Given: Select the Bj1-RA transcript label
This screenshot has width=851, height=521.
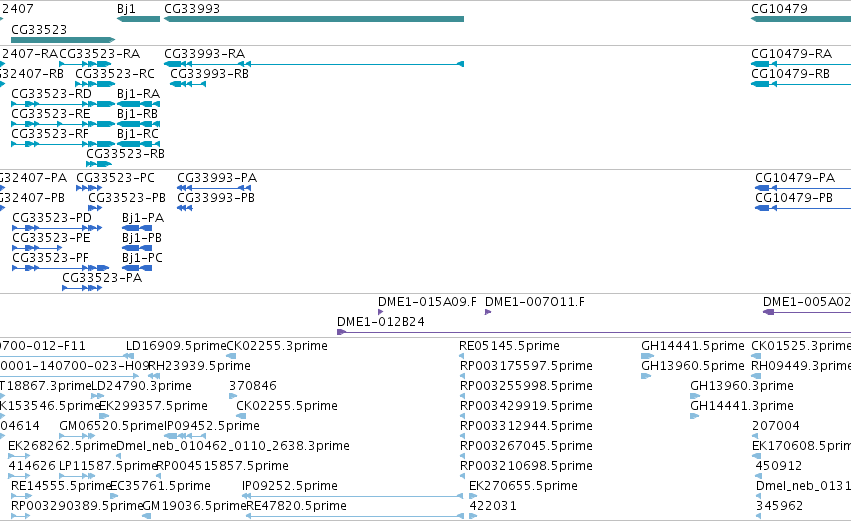Looking at the screenshot, I should point(138,93).
